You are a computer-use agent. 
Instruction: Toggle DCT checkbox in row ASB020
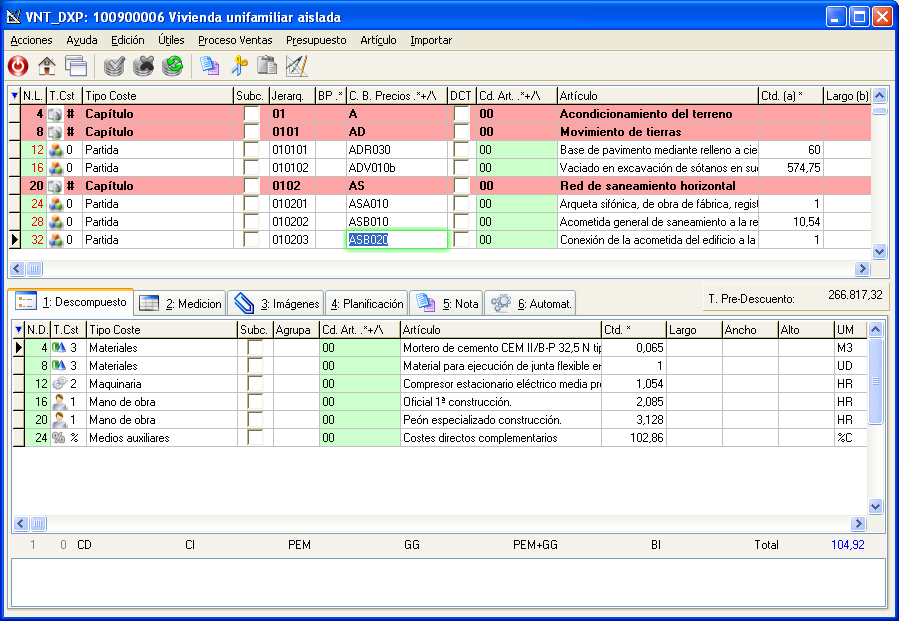pos(461,240)
